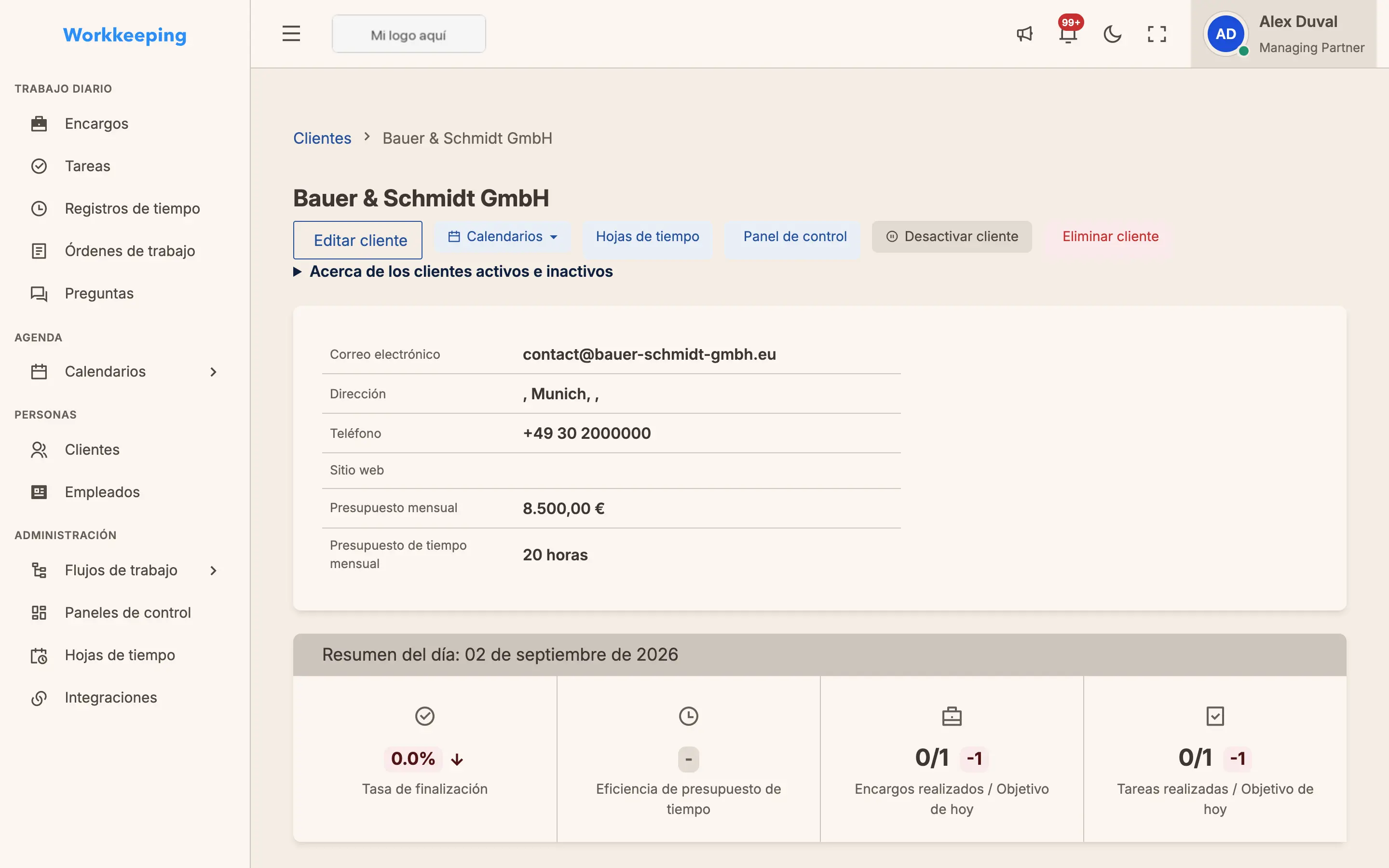
Task: Click the Alex Duval profile name
Action: [x=1298, y=22]
